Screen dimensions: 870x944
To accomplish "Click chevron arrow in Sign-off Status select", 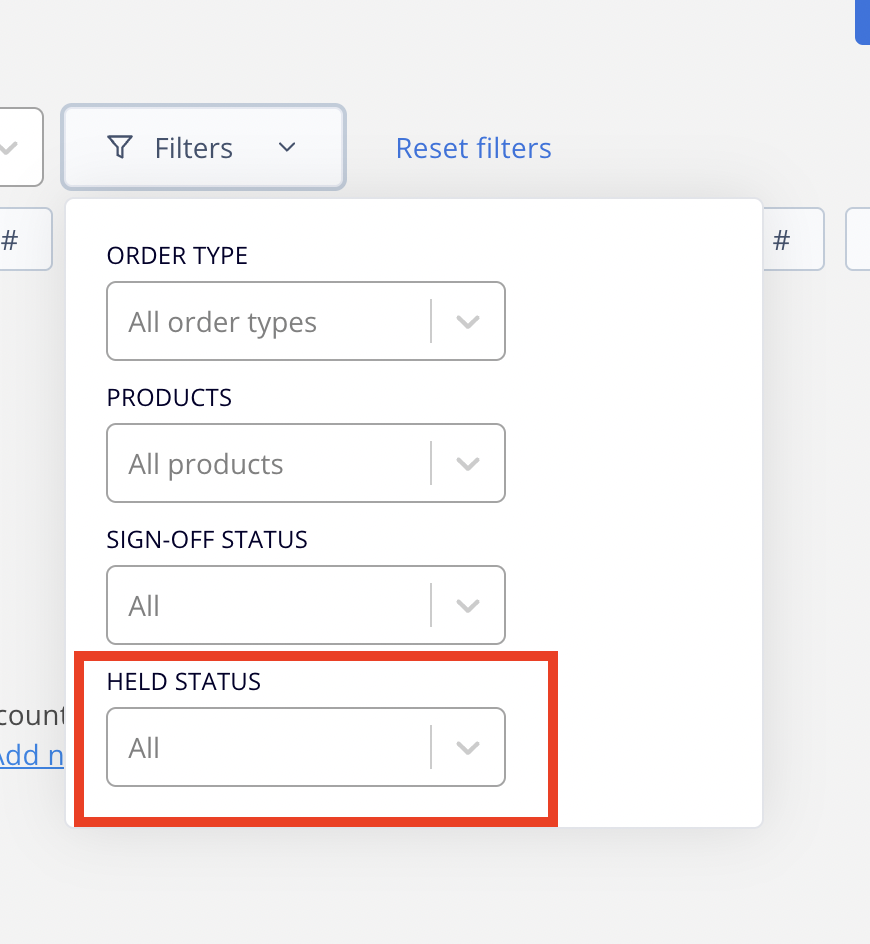I will point(468,606).
